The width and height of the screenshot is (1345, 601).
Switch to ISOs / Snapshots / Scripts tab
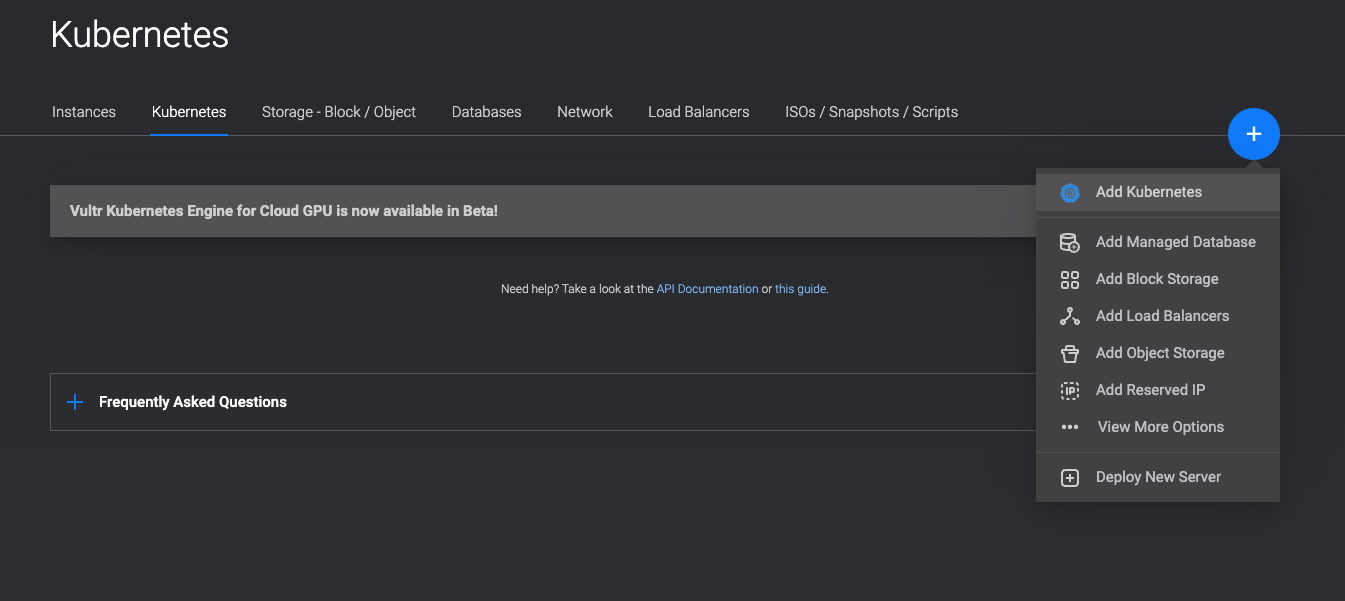[x=872, y=112]
